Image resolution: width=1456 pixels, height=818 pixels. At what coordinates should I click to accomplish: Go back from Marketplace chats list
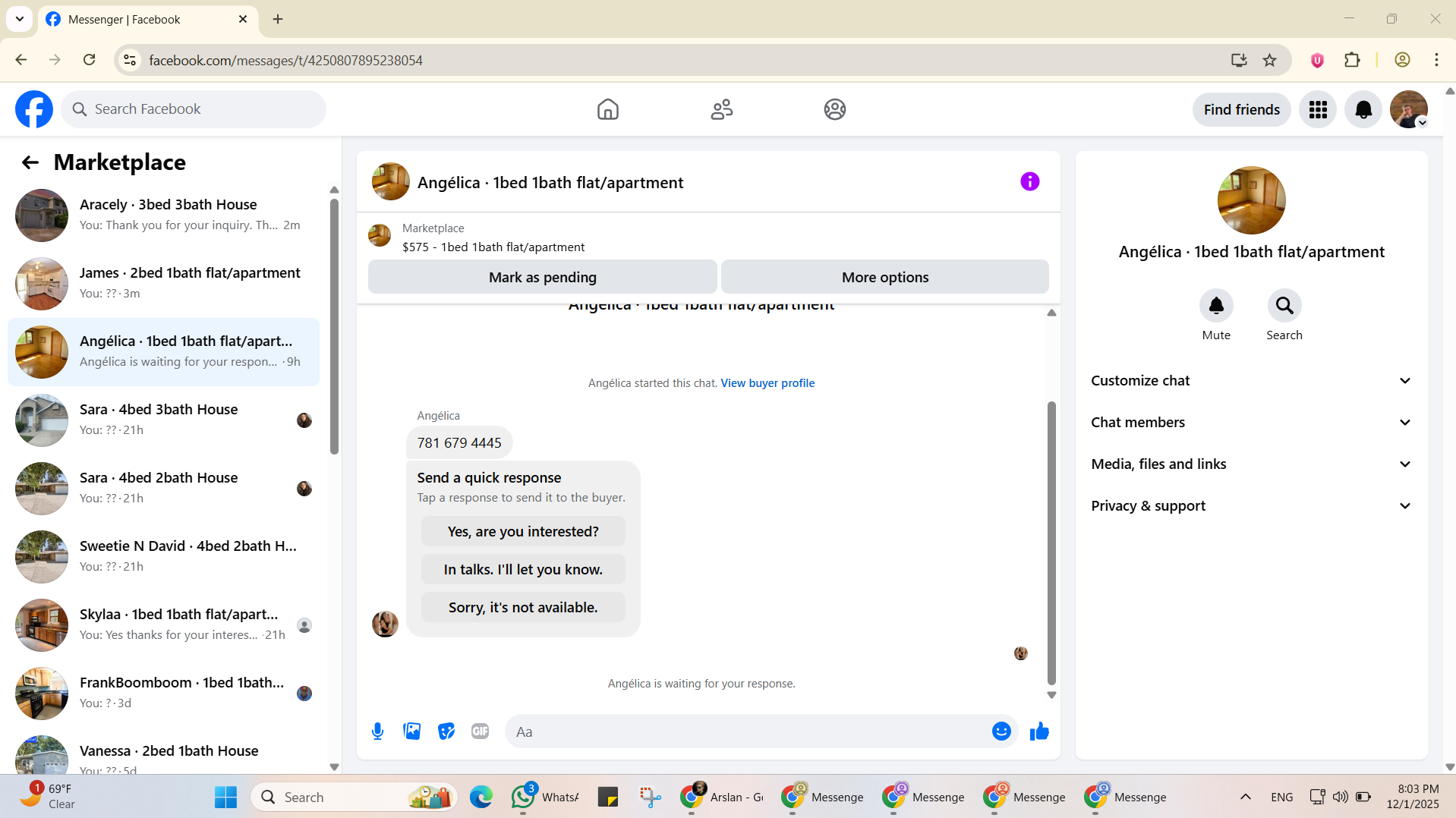pyautogui.click(x=30, y=162)
